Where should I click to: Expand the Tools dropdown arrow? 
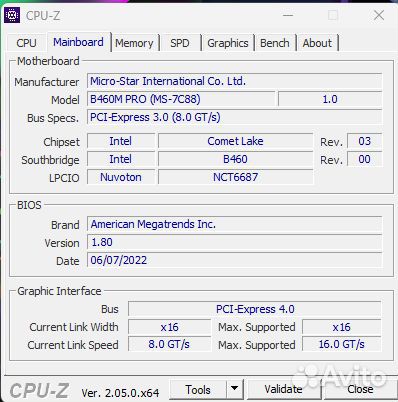235,389
